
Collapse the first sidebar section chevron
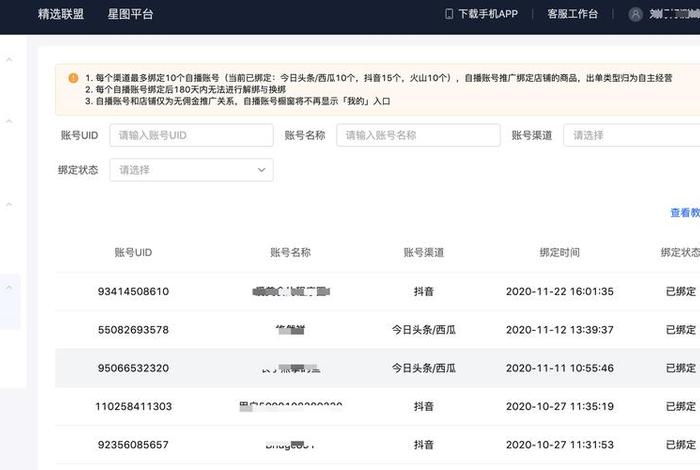tap(9, 59)
